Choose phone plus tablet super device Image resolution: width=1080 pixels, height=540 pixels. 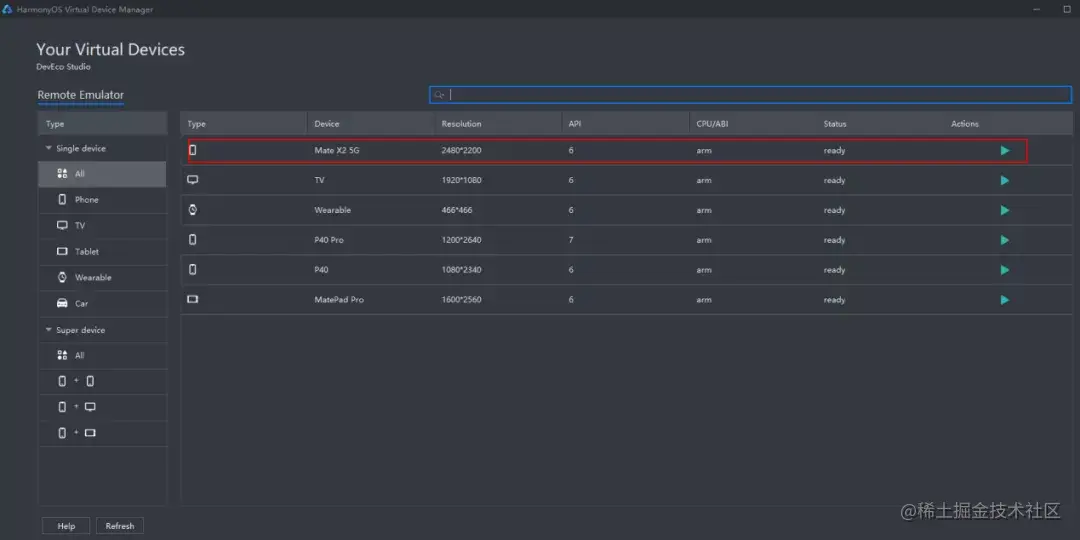[102, 433]
